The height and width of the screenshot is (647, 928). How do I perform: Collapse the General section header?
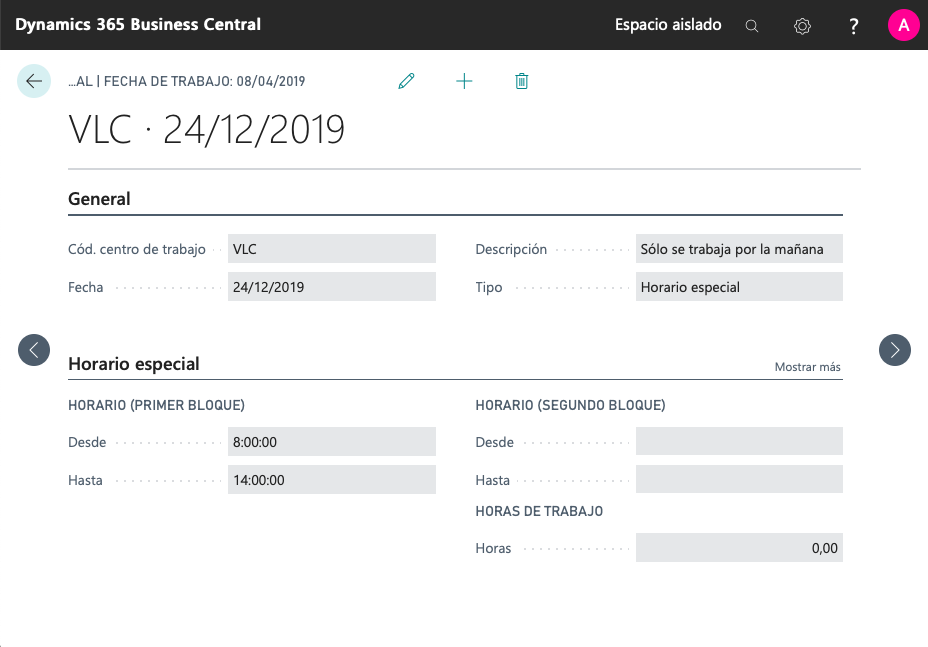pos(99,199)
